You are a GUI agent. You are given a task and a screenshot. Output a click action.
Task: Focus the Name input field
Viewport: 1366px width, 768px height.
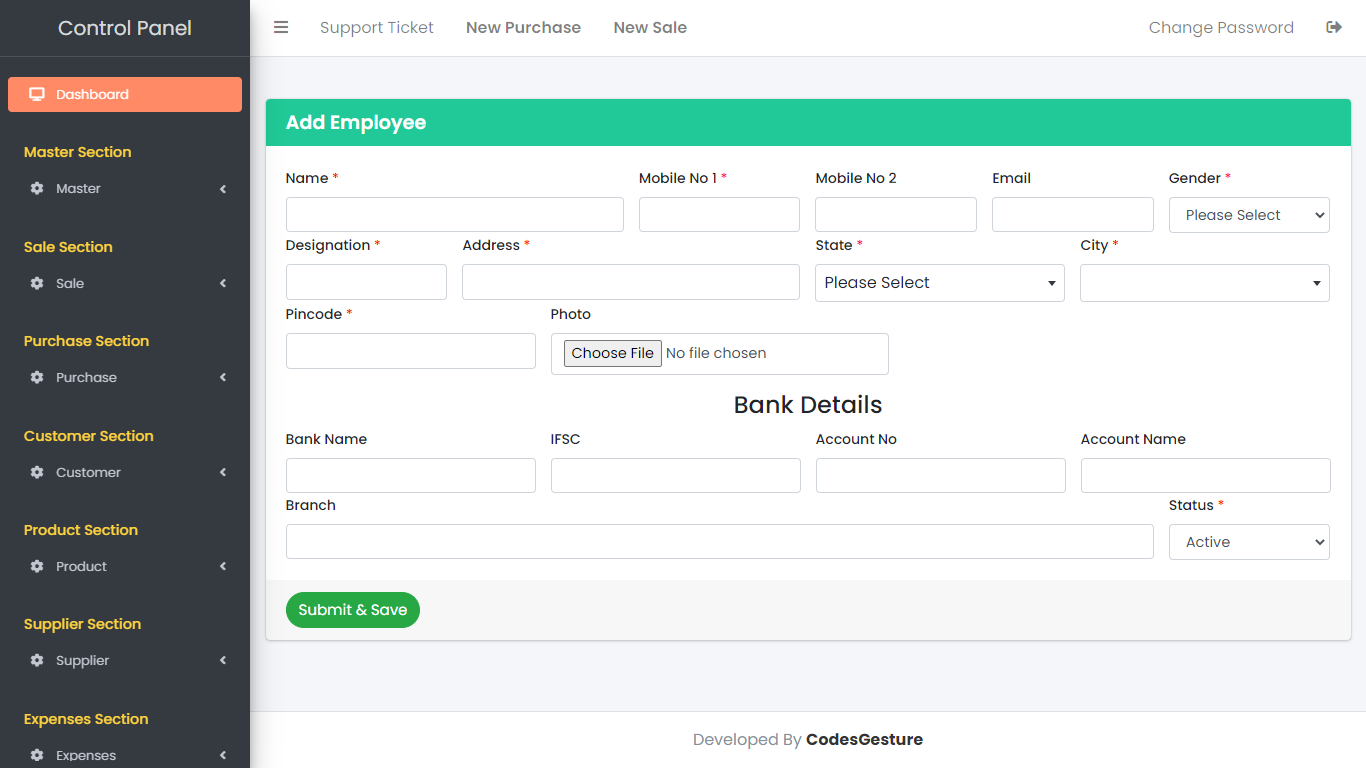(x=455, y=215)
